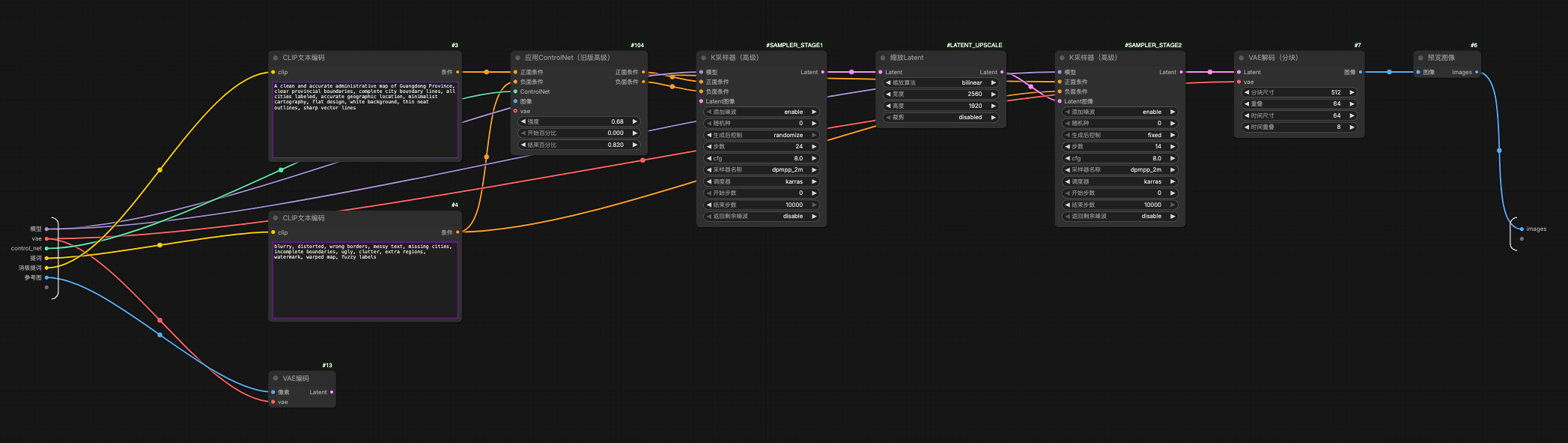Decrease 分块尺寸 512 using its left arrow

(x=1247, y=92)
